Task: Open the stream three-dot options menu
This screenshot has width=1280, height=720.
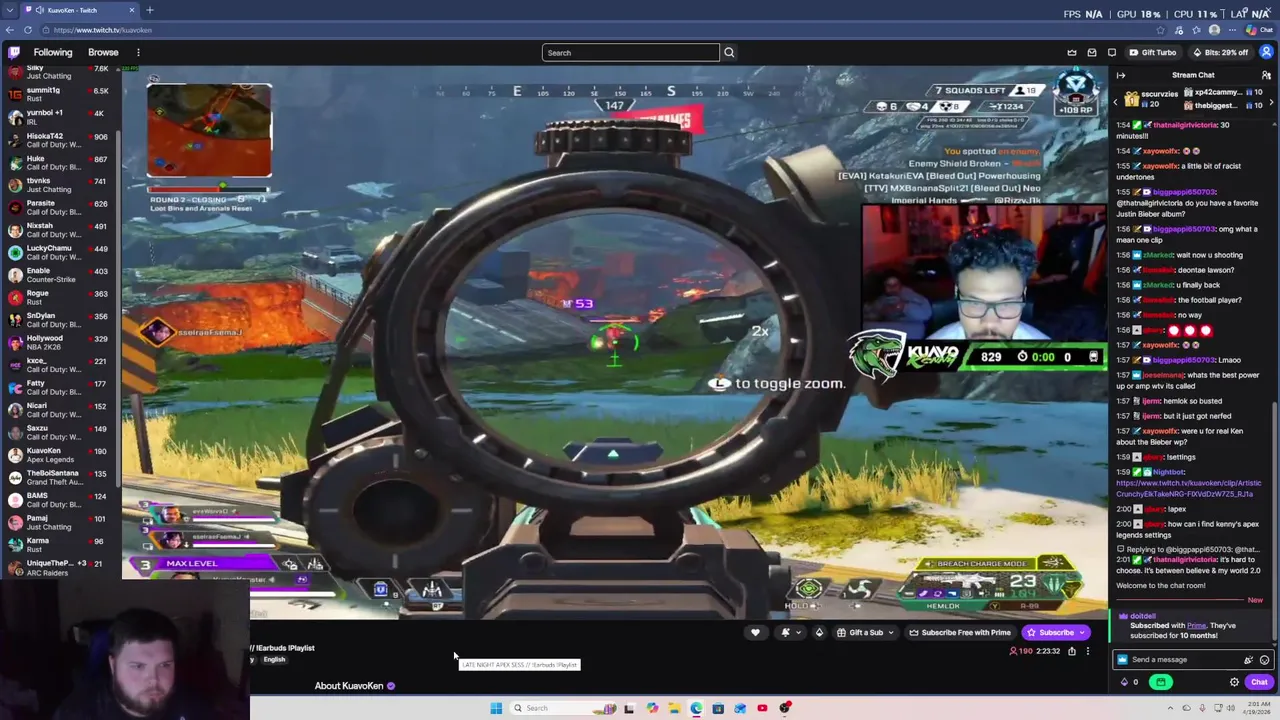Action: 1088,651
